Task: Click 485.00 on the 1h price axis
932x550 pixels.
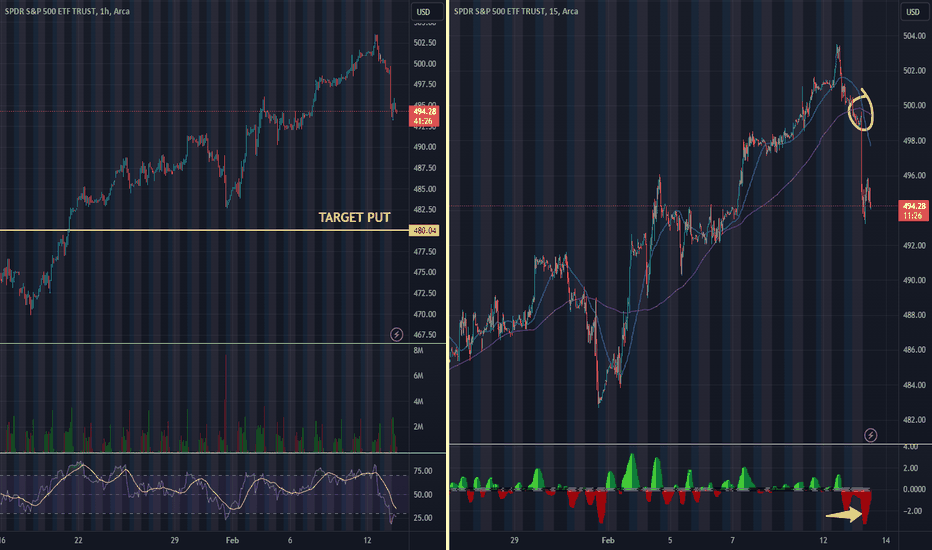Action: click(424, 189)
